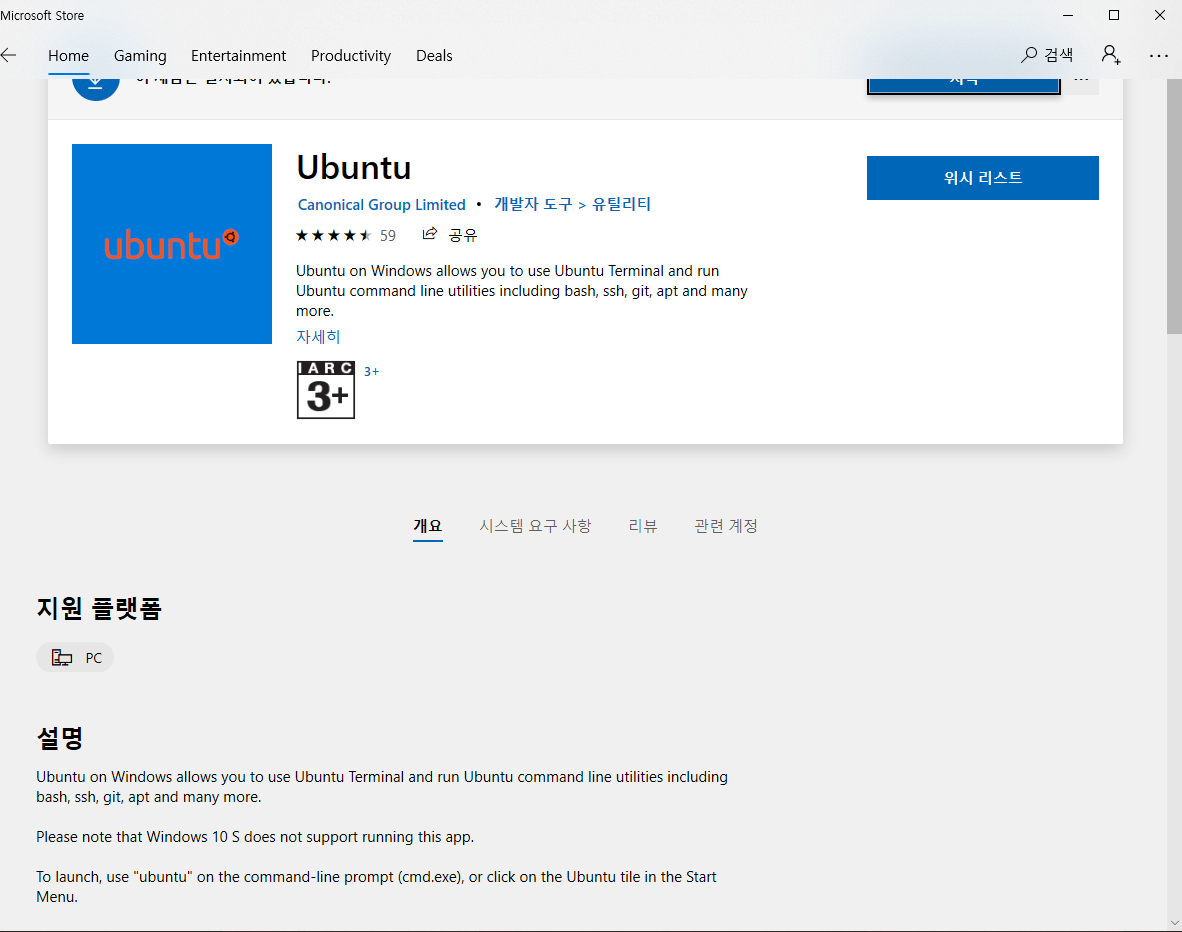Image resolution: width=1182 pixels, height=932 pixels.
Task: Select the 개요 overview tab
Action: [x=427, y=526]
